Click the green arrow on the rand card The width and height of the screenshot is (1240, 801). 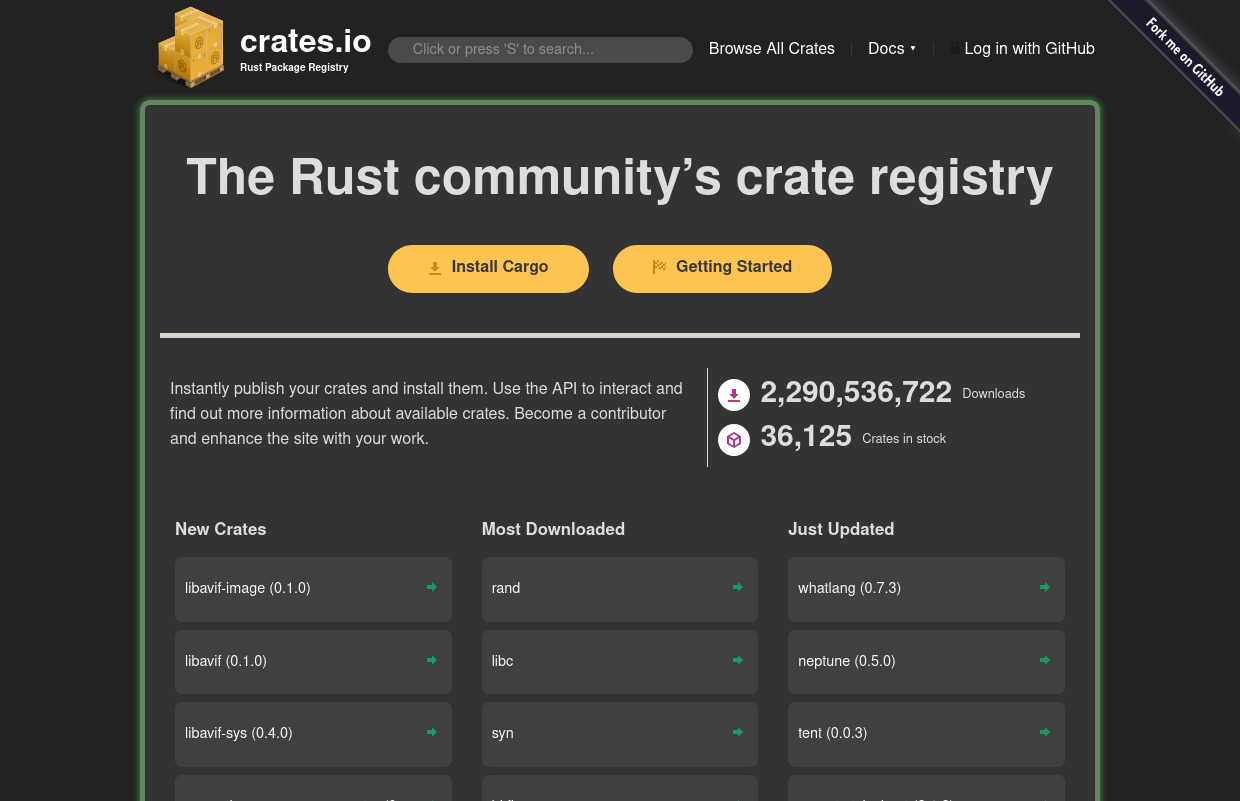tap(737, 587)
